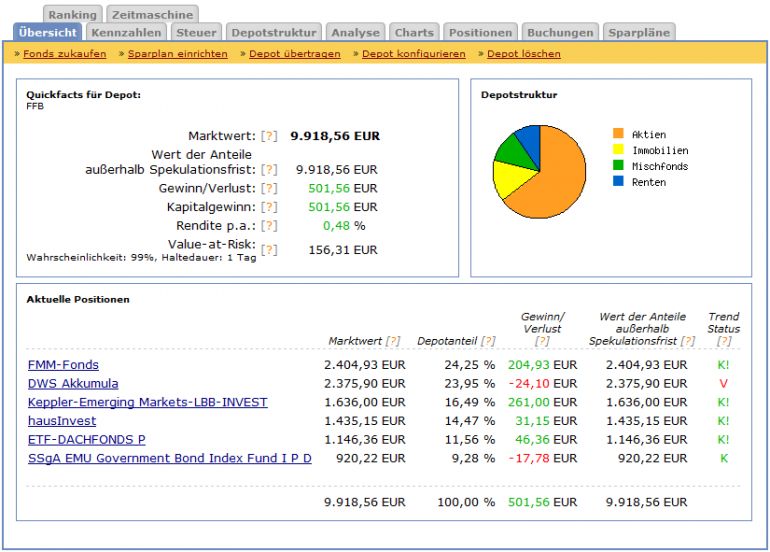The height and width of the screenshot is (552, 770).
Task: Click the Value-at-Risk help icon
Action: 269,250
